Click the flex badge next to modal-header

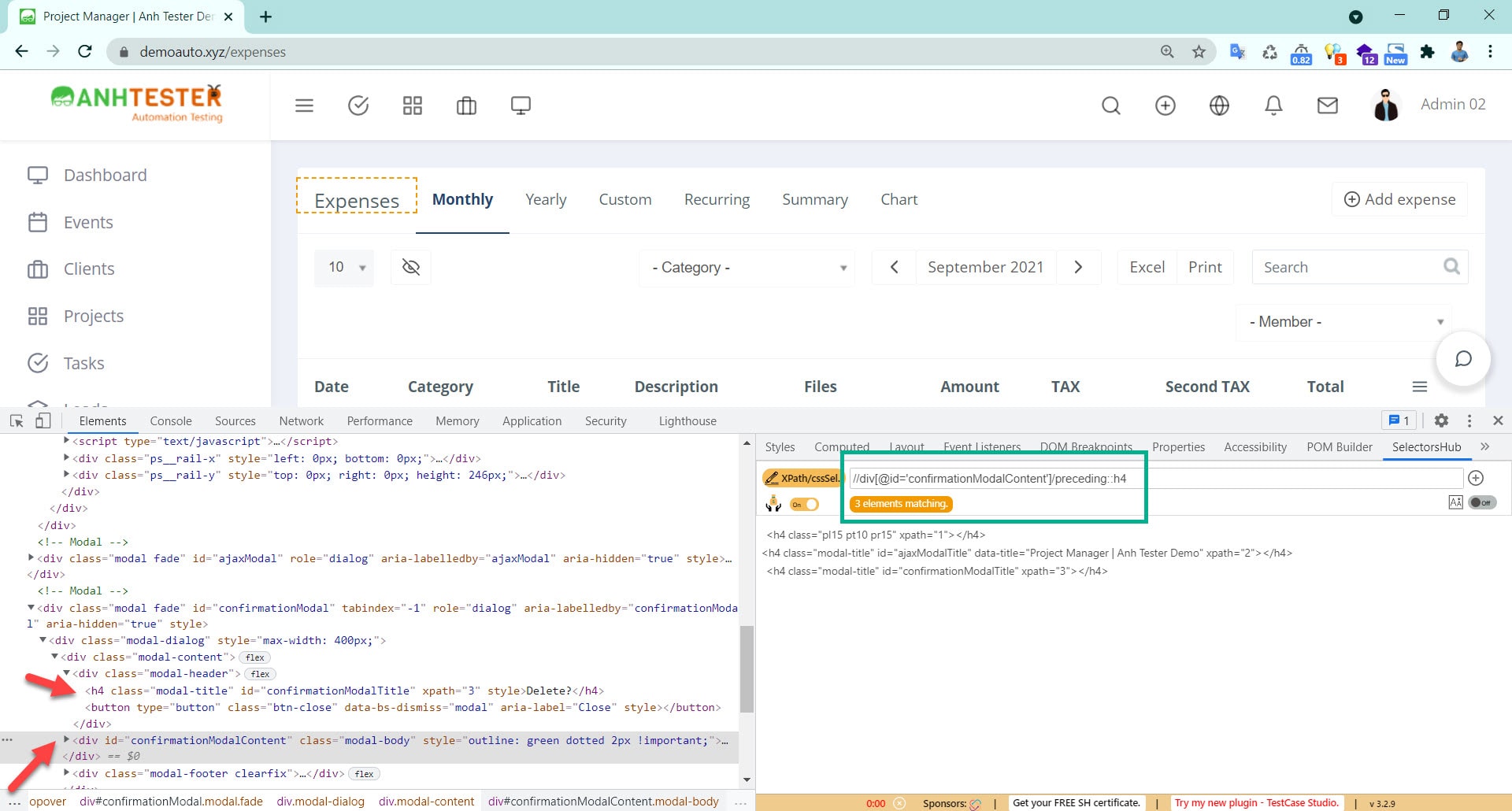coord(261,674)
